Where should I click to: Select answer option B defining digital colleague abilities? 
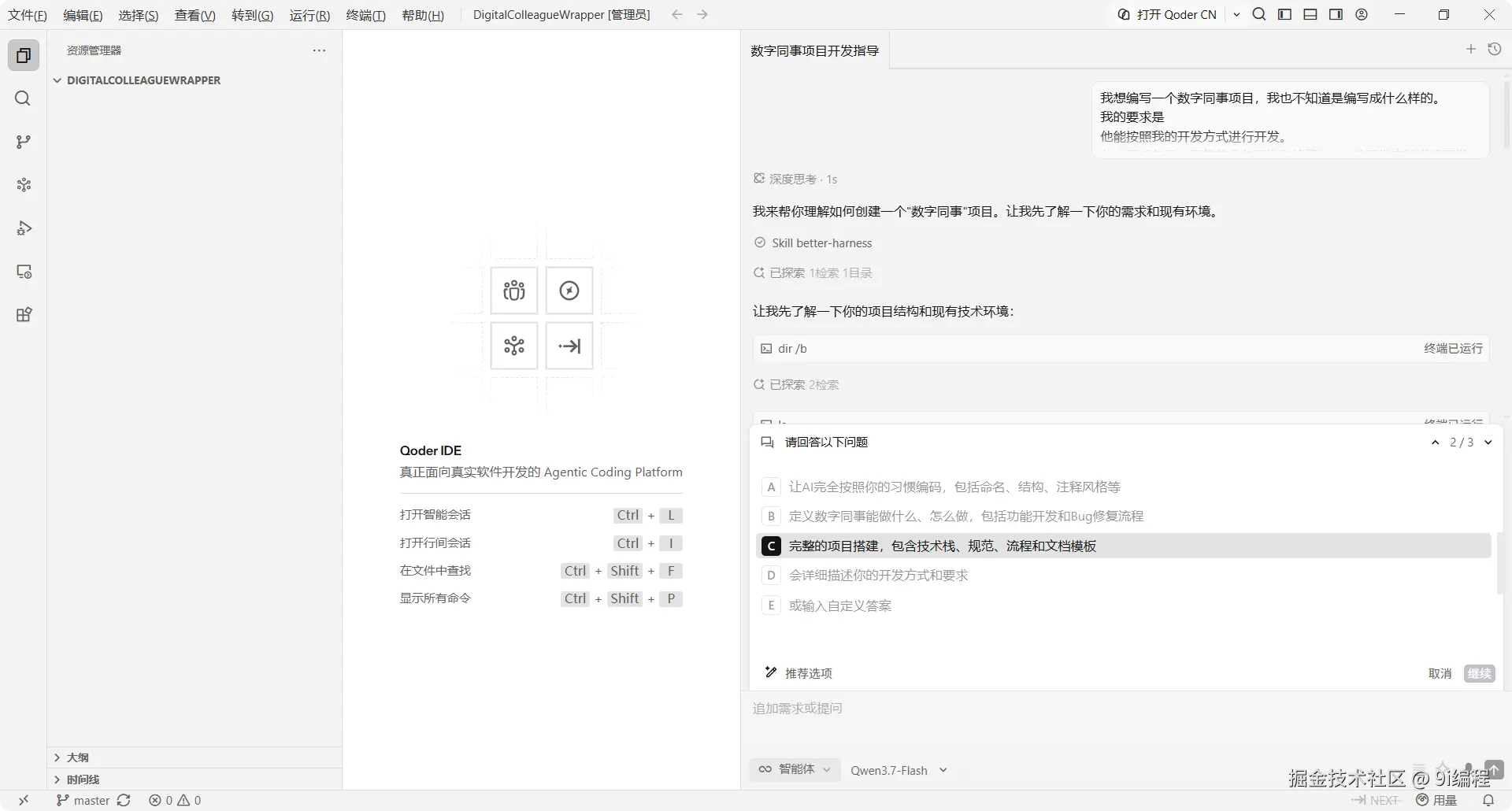[1124, 517]
